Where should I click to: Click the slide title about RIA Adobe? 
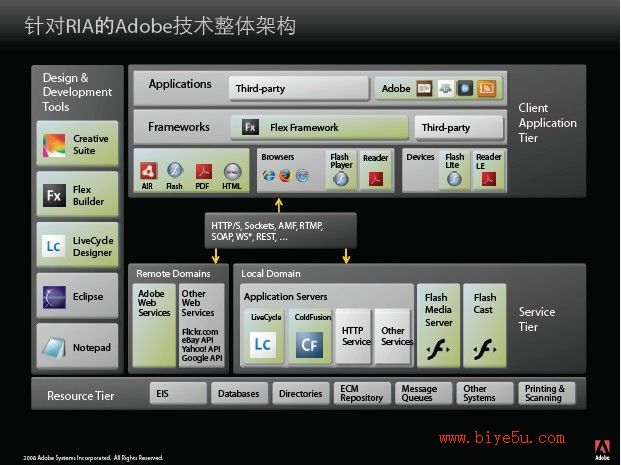click(160, 26)
